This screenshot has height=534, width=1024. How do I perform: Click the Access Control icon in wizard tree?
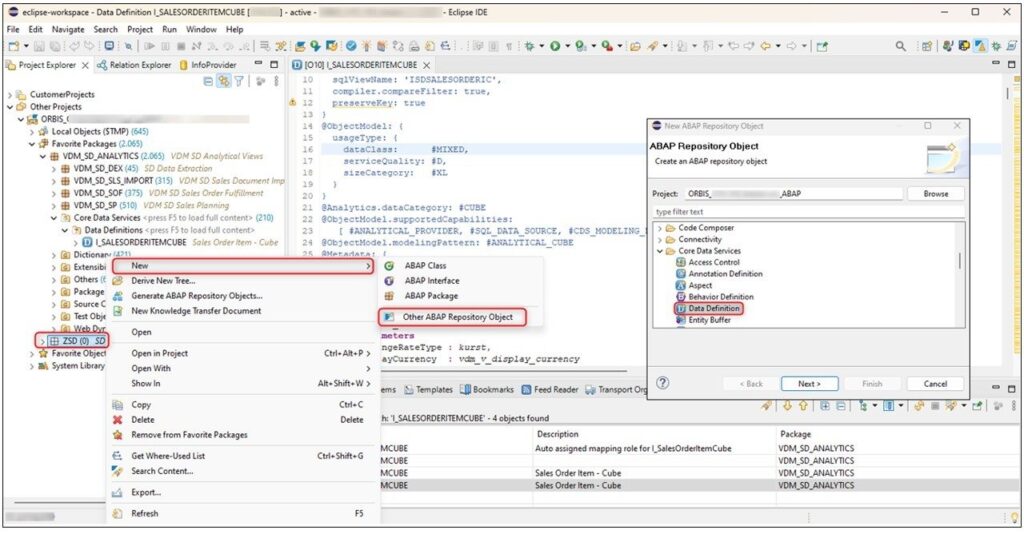[x=680, y=262]
